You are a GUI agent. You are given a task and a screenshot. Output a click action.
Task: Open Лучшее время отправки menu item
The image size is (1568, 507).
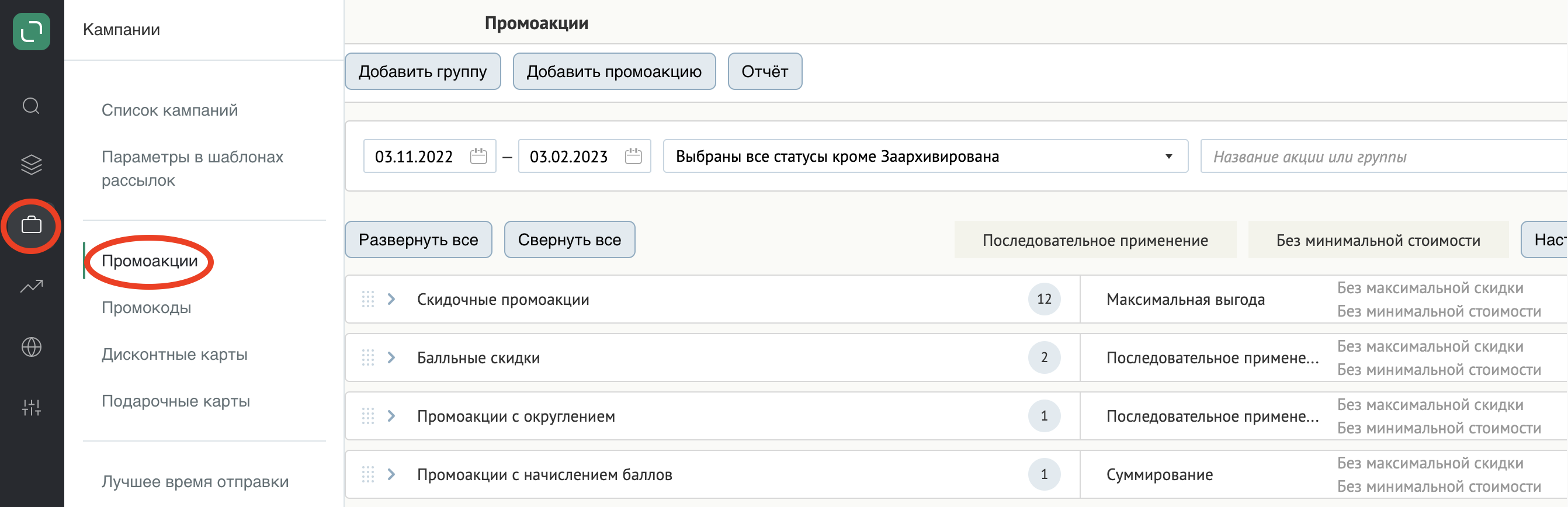point(195,481)
